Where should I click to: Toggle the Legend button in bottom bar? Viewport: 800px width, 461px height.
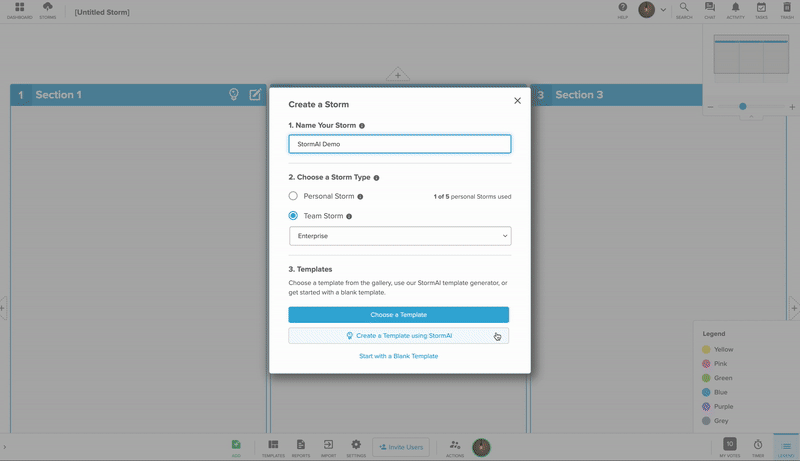[786, 446]
